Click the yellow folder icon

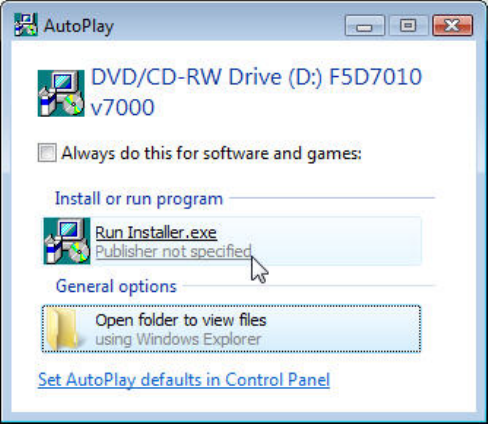click(62, 329)
